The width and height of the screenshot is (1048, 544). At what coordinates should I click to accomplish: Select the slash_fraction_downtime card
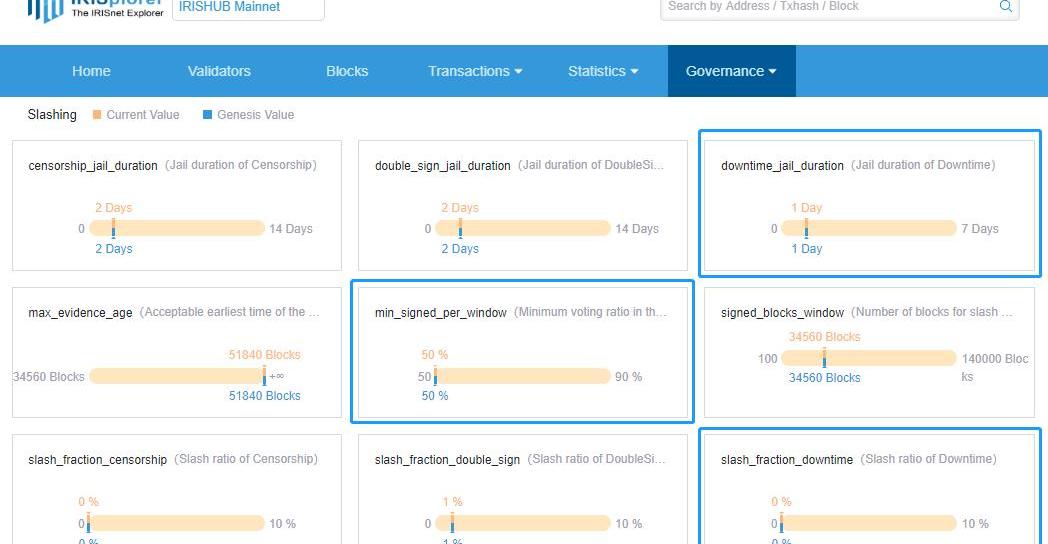click(869, 485)
